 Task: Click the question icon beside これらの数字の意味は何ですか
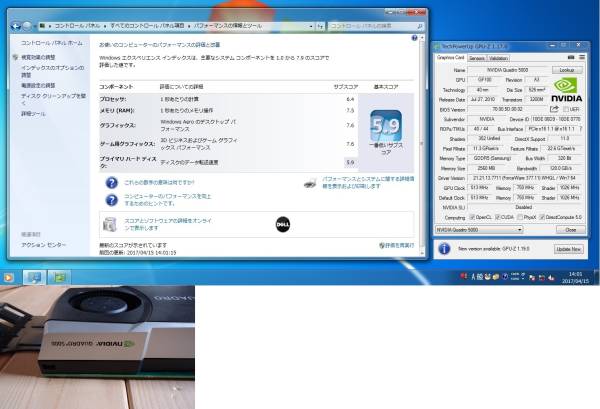point(112,183)
